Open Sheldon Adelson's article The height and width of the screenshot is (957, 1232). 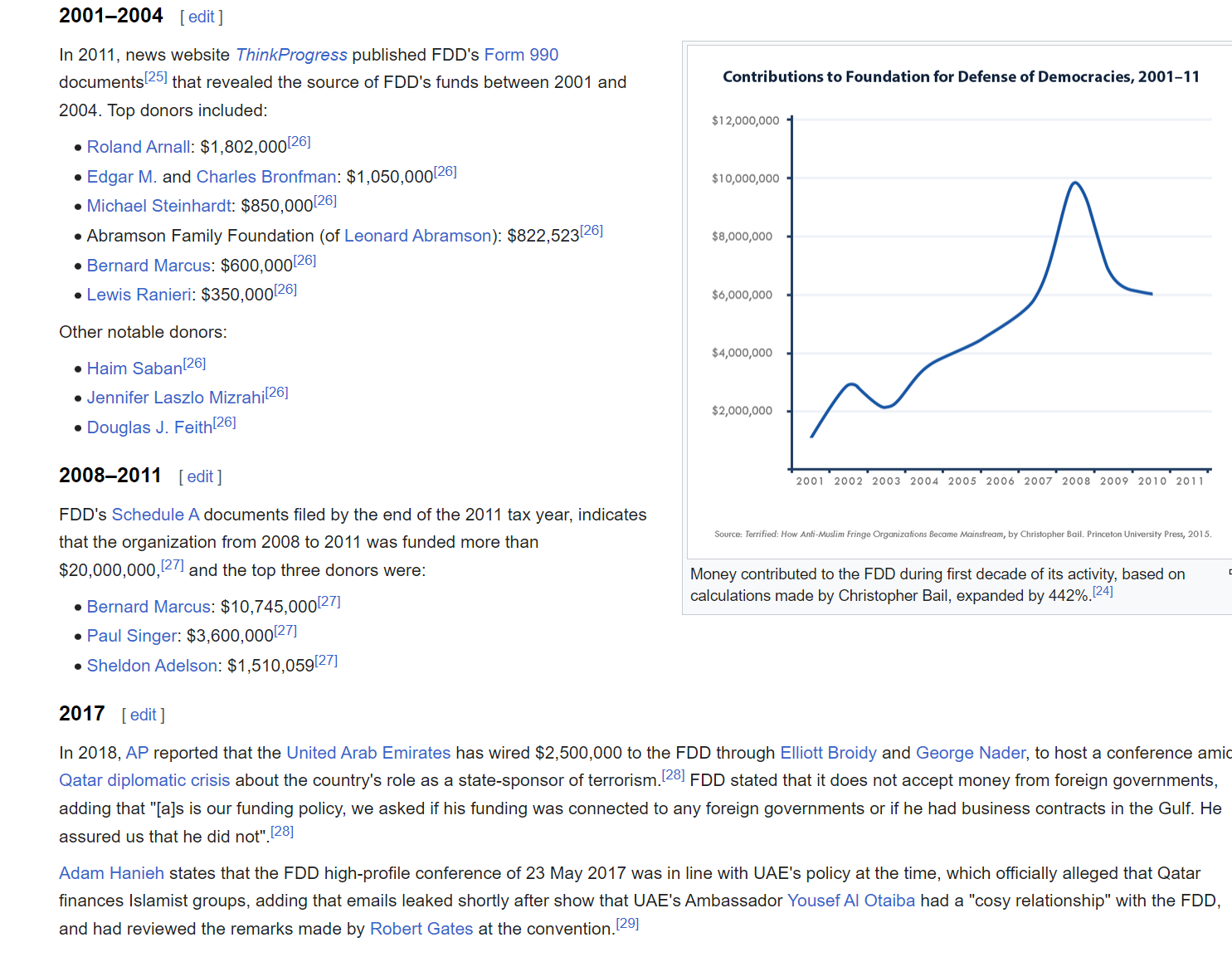point(153,666)
